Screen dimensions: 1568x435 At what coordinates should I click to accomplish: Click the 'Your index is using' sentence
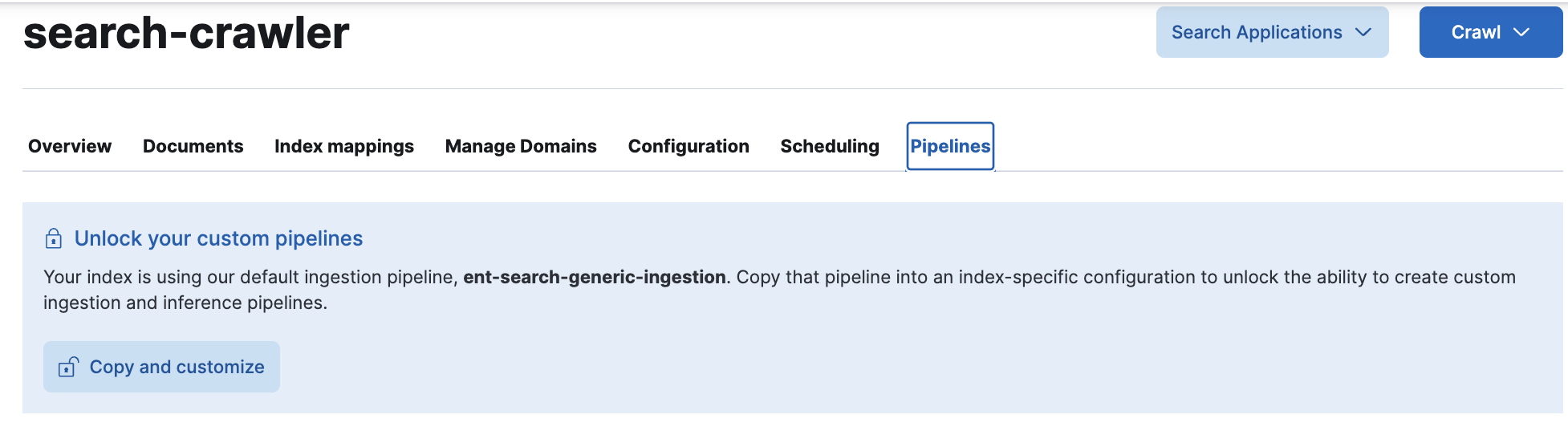point(250,277)
